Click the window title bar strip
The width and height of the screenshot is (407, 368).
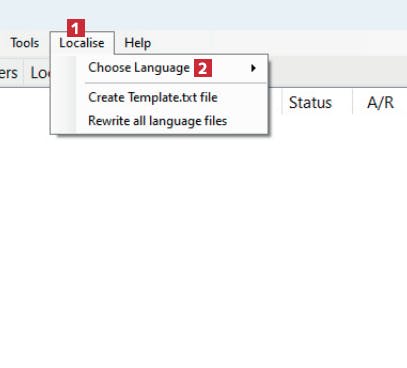(203, 15)
